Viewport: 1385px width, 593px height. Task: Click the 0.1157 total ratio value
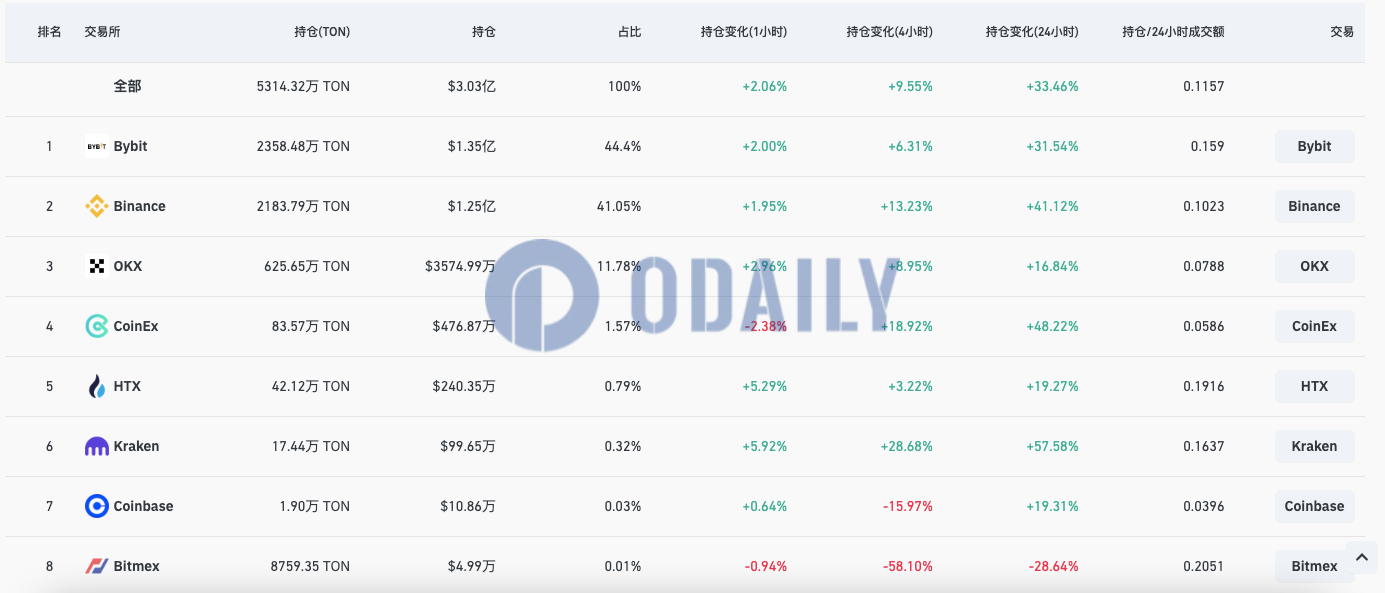1203,86
